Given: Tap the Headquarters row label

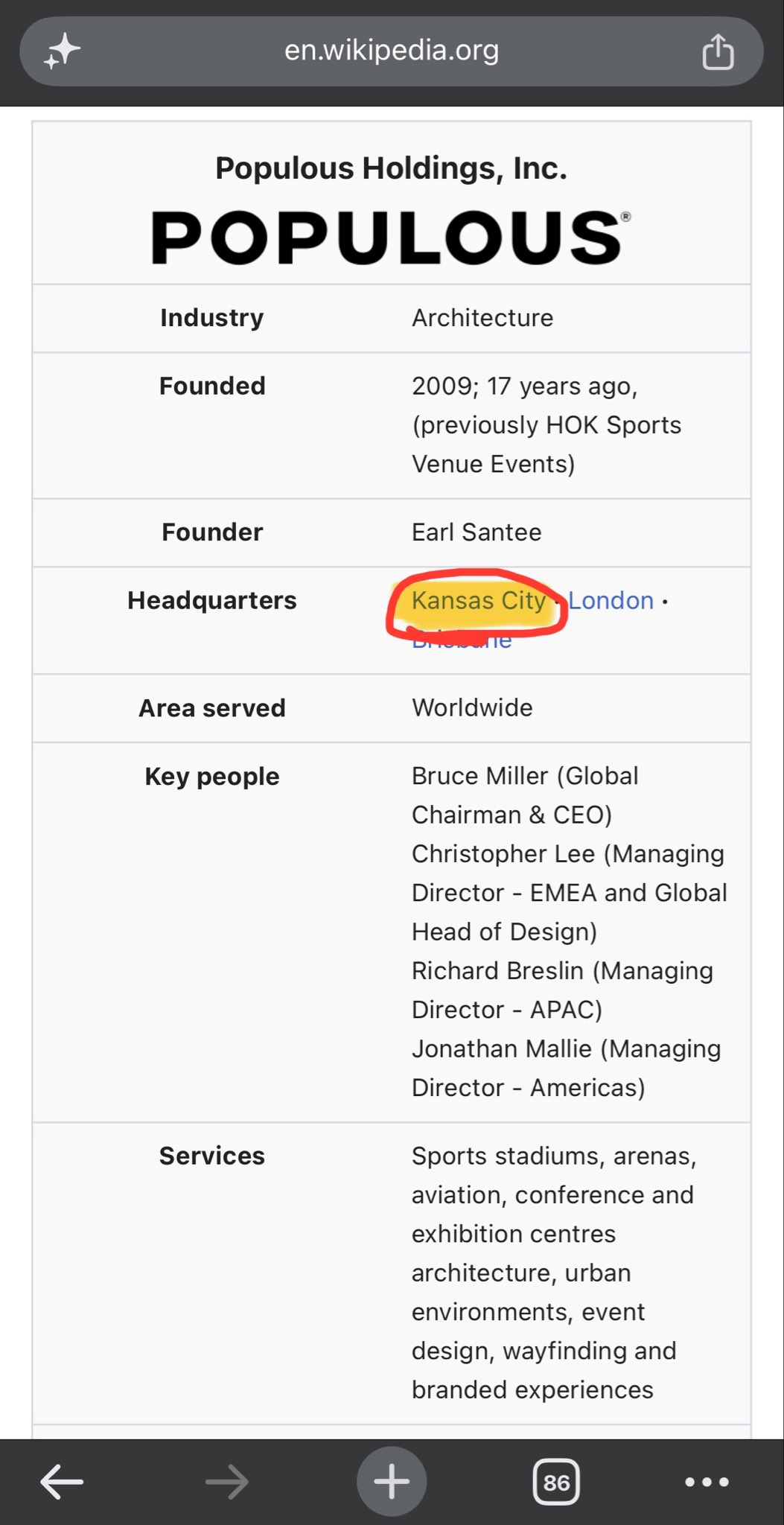Looking at the screenshot, I should [212, 600].
